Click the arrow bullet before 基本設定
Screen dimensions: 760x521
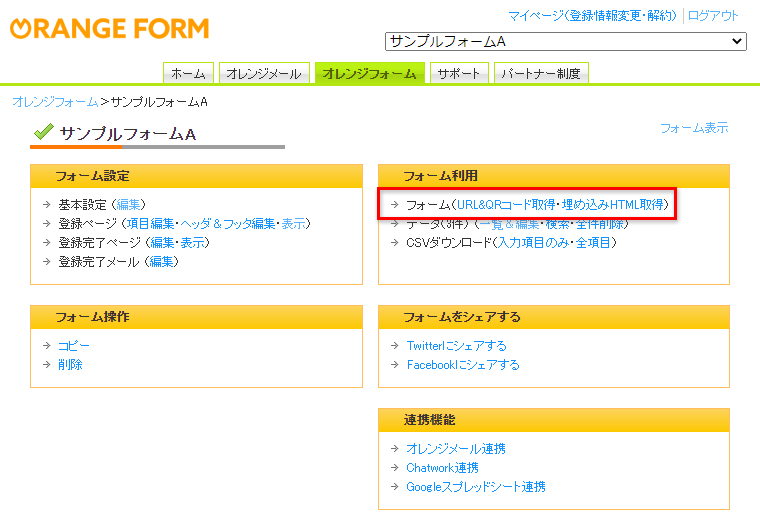47,205
